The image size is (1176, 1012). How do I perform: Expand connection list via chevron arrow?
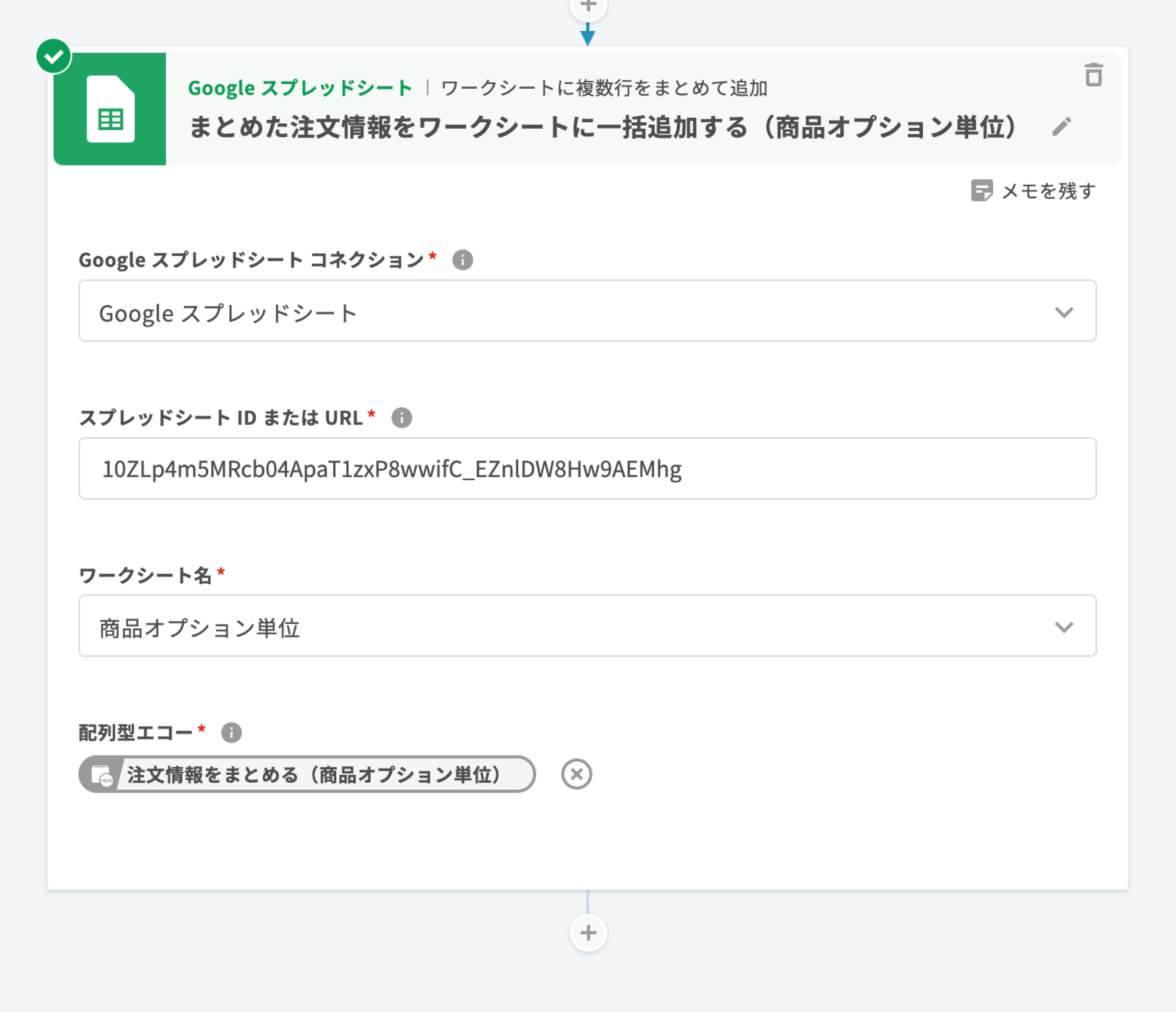pyautogui.click(x=1063, y=312)
